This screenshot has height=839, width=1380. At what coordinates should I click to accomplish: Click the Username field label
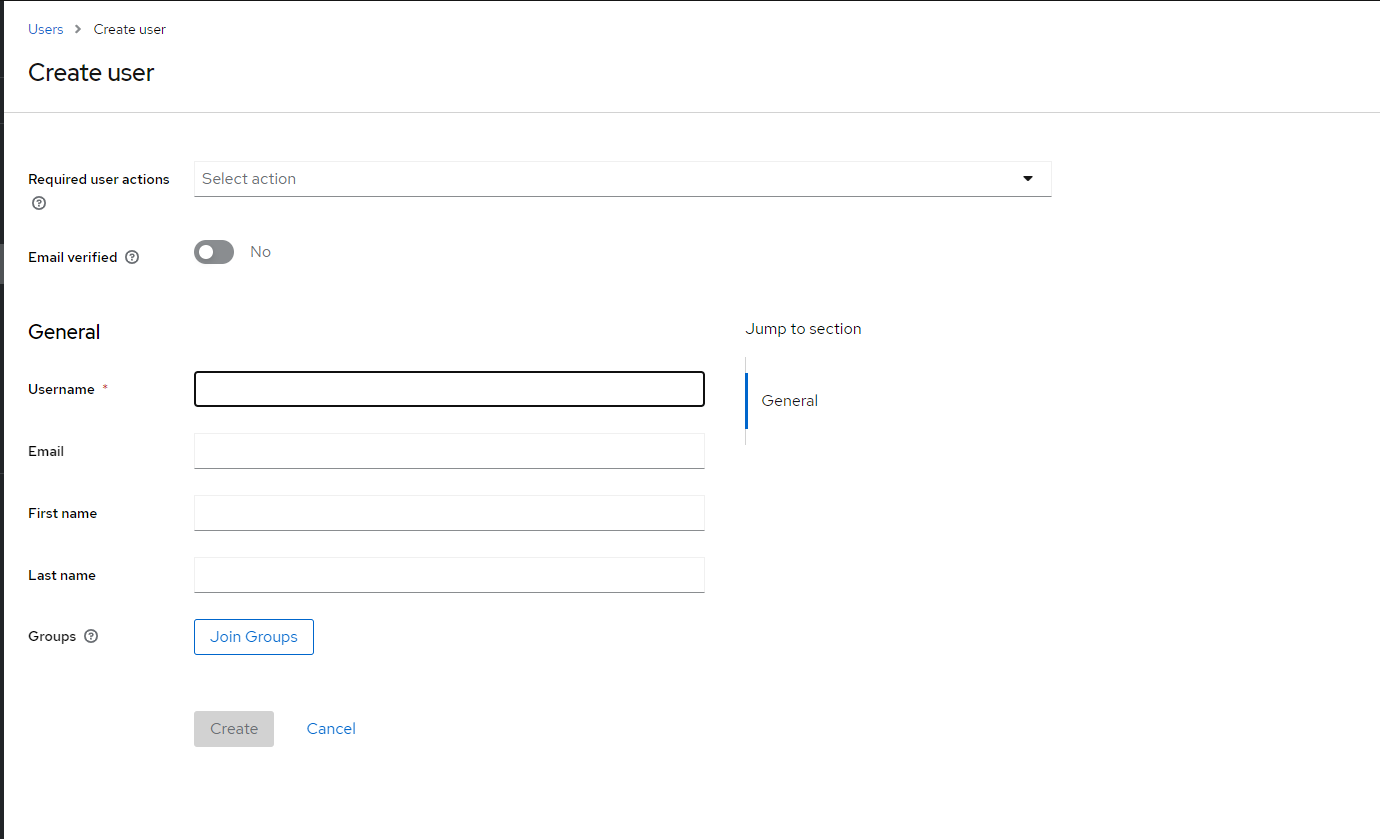61,389
